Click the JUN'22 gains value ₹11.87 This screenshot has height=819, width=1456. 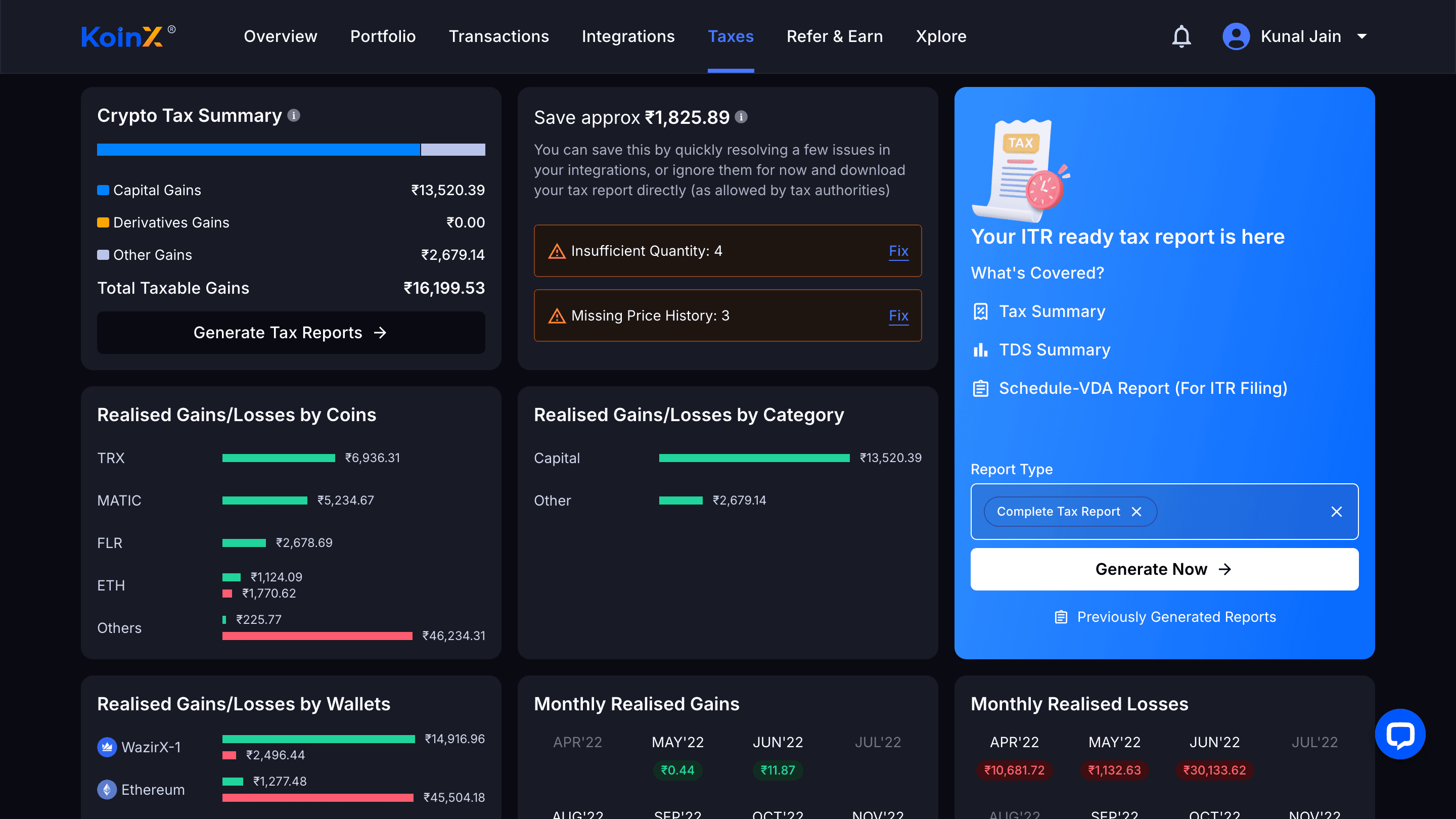point(777,770)
